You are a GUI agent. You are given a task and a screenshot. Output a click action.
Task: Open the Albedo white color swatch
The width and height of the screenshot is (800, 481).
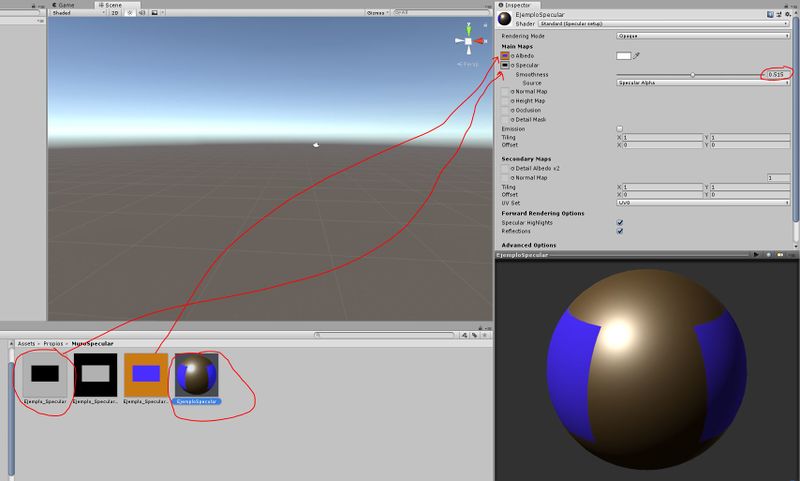[623, 56]
